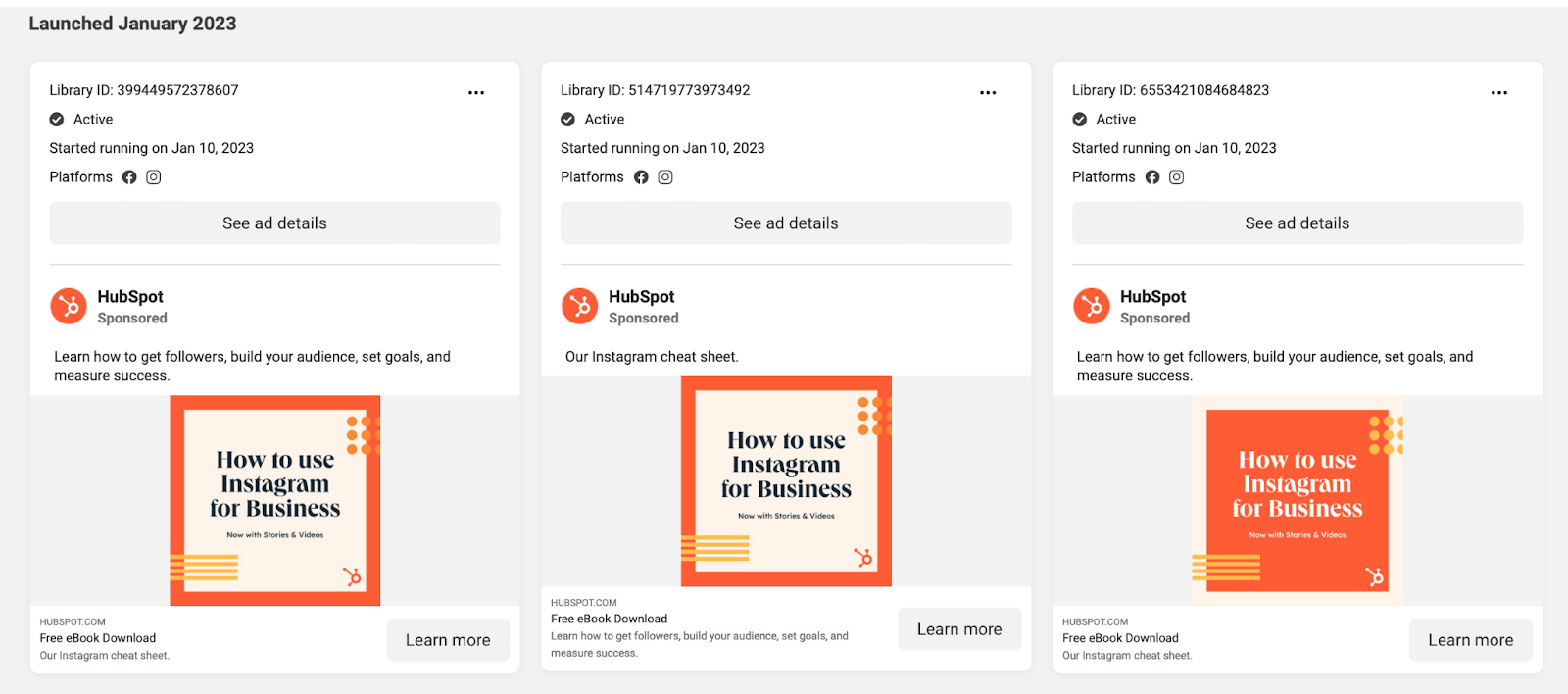Open Instagram eBook image in ad 399449572378607
This screenshot has height=694, width=1568.
coord(275,501)
